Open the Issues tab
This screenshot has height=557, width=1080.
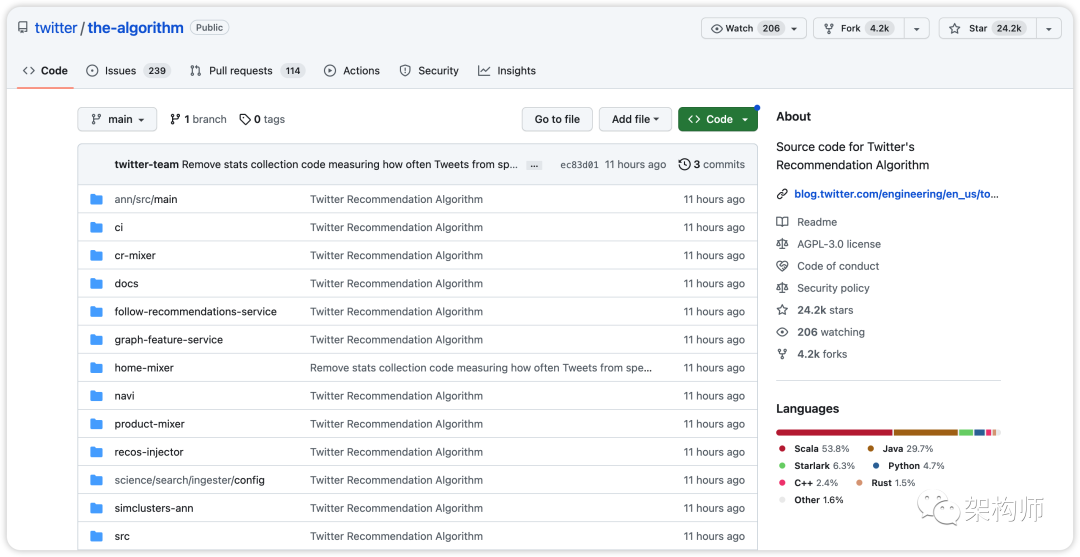[x=128, y=70]
